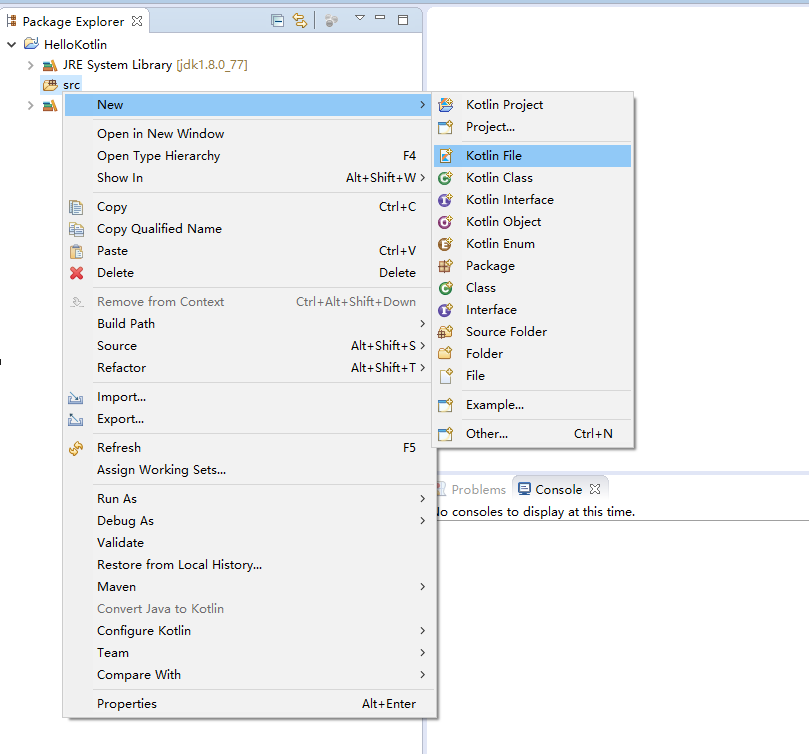This screenshot has width=809, height=754.
Task: Click the Java Interface icon in submenu
Action: tap(446, 310)
